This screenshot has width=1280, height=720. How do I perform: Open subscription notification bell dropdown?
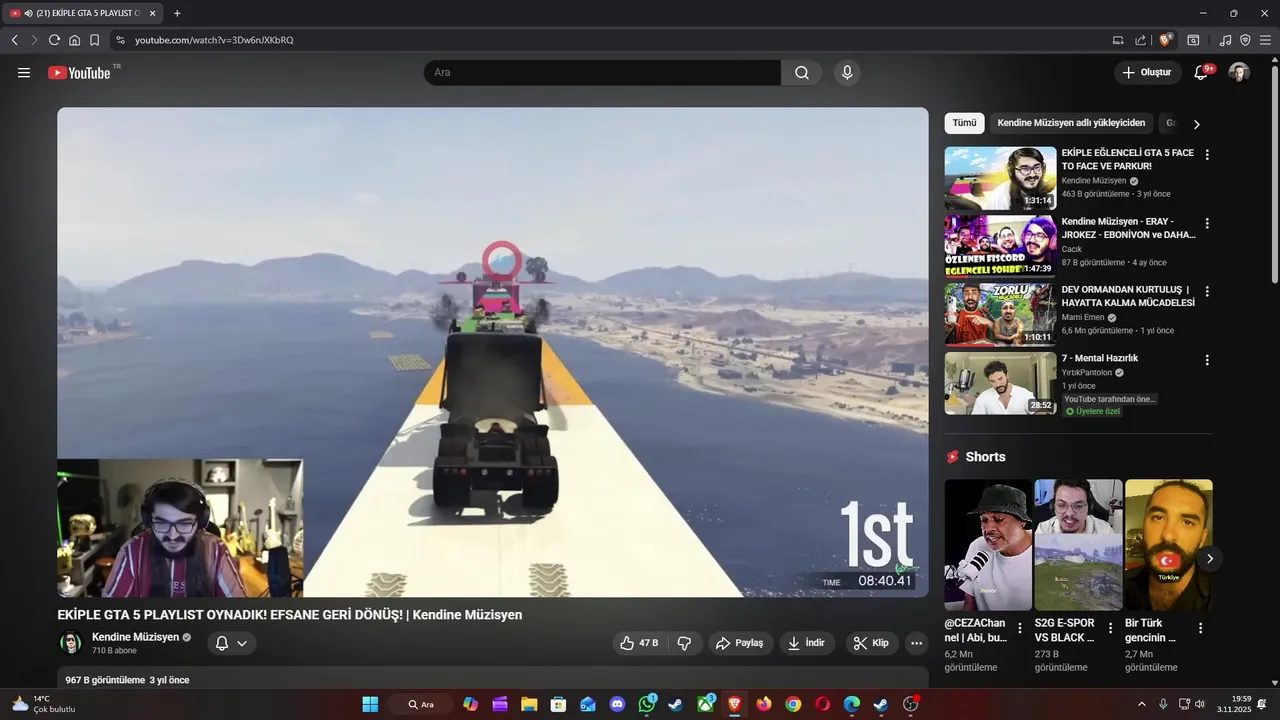232,643
